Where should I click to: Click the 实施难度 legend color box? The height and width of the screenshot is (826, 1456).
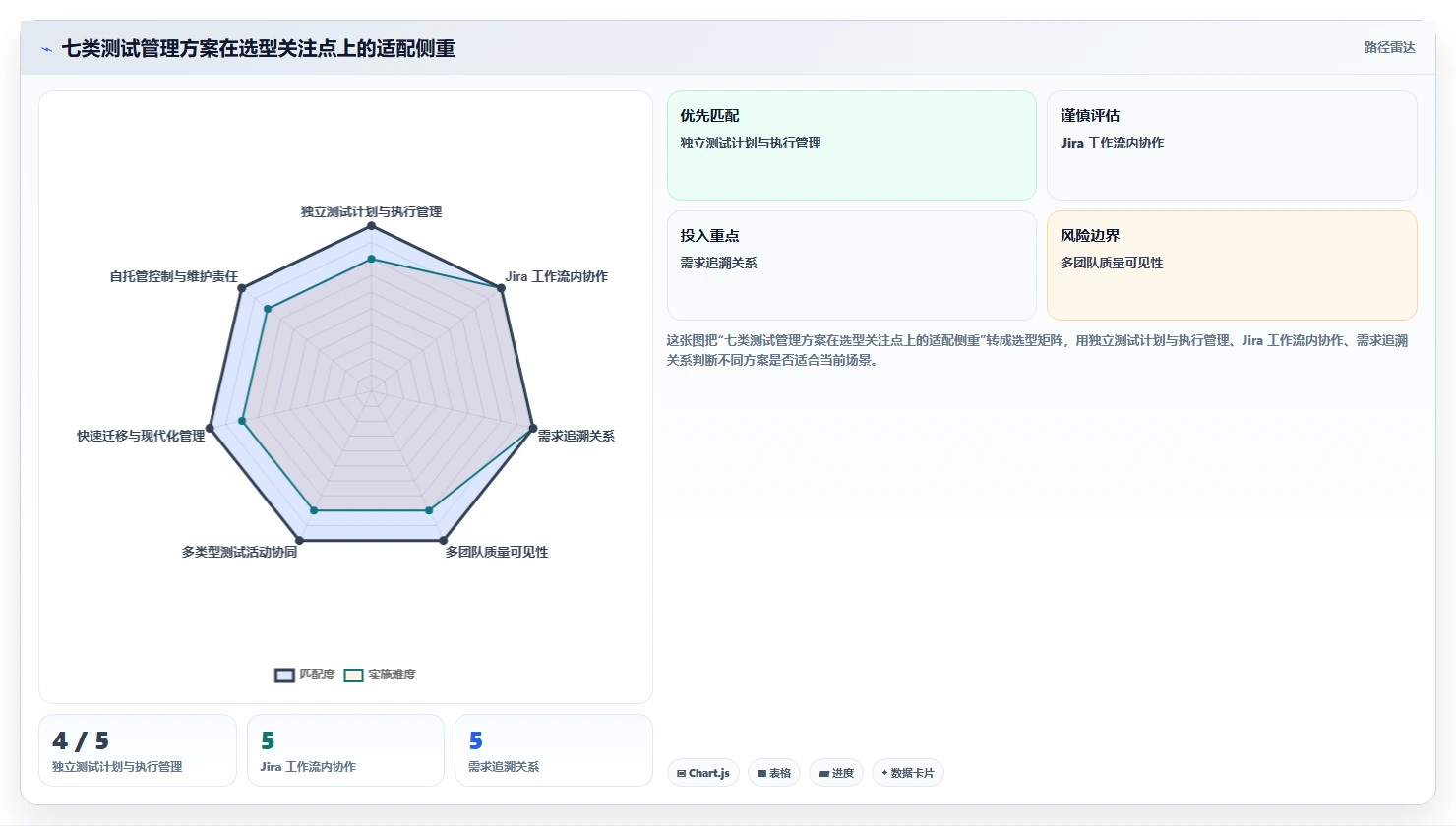pos(354,675)
